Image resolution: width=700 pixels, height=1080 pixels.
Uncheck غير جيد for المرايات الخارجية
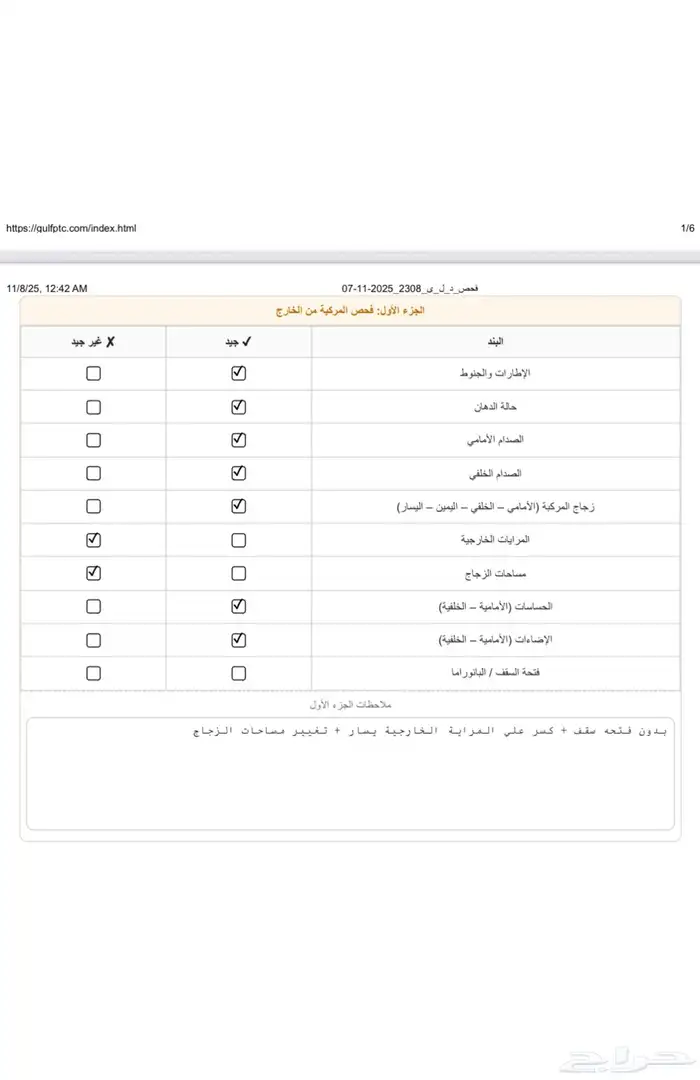click(93, 539)
